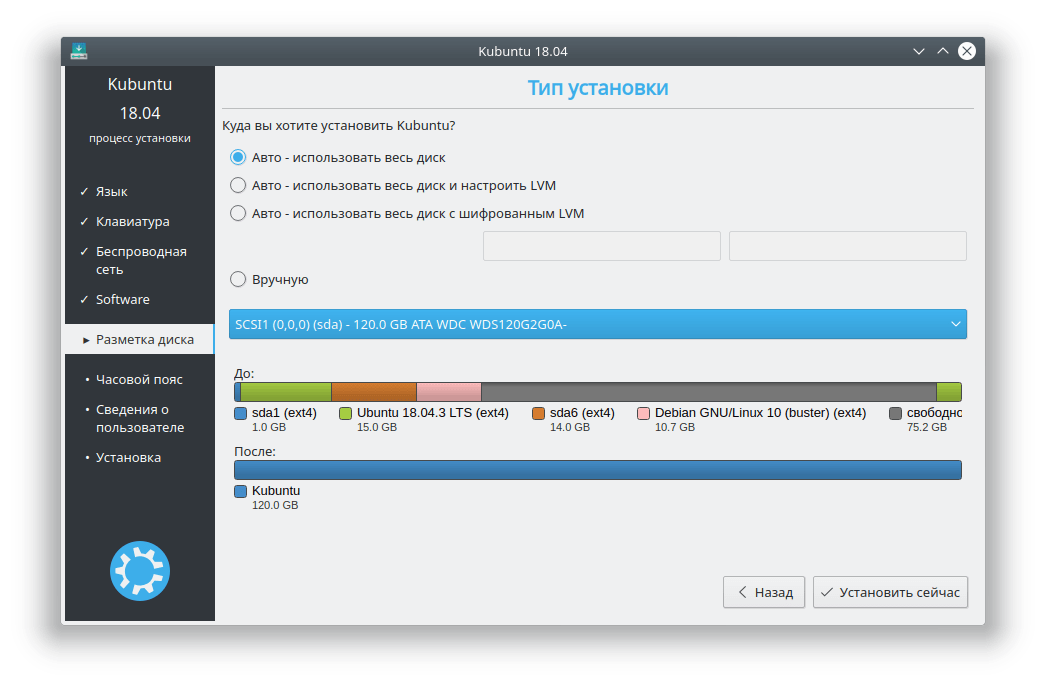This screenshot has height=686, width=1046.
Task: Click the '15.0 GB' Ubuntu size label
Action: coord(377,427)
